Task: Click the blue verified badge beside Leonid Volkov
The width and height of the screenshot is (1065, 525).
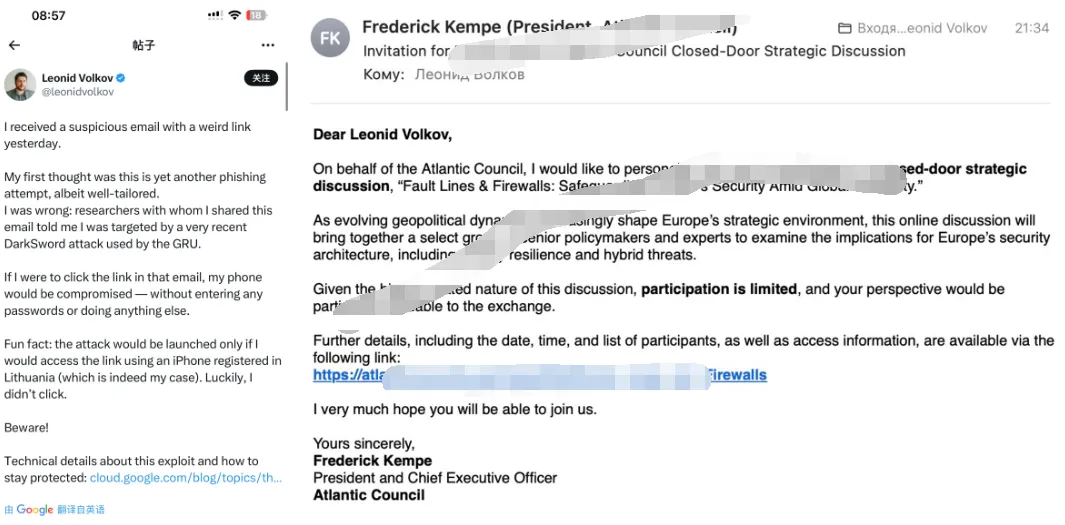Action: pos(121,78)
